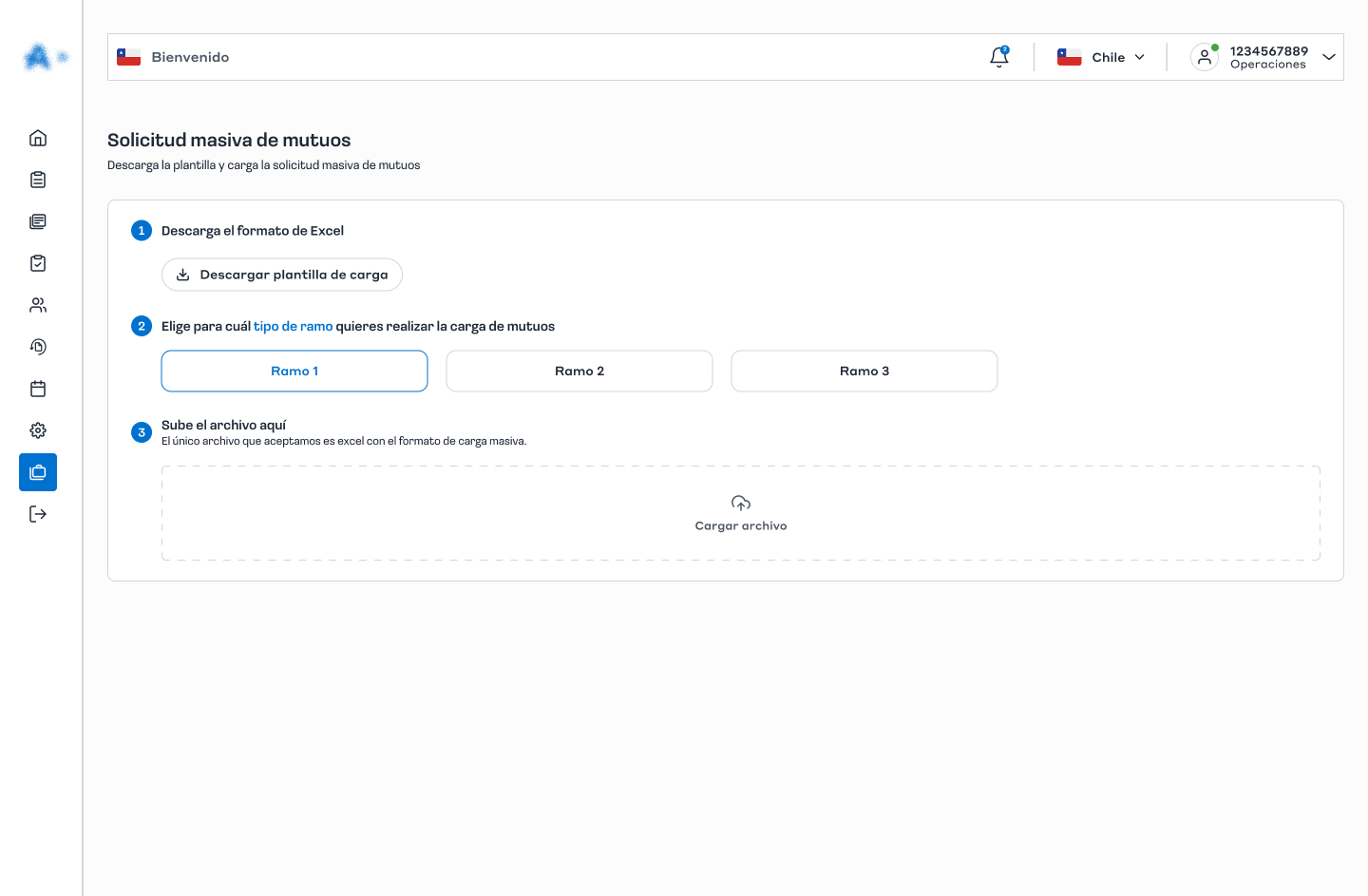Open the notifications bell
This screenshot has width=1368, height=896.
pos(998,57)
